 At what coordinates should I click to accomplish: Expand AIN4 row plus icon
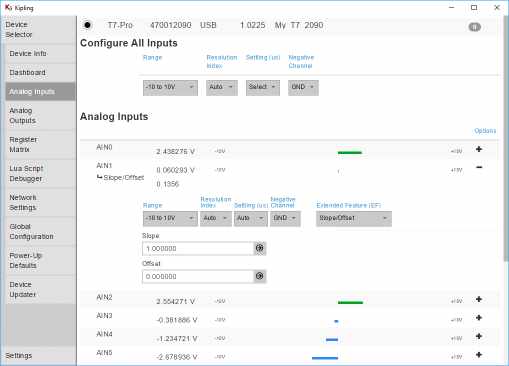[x=479, y=336]
